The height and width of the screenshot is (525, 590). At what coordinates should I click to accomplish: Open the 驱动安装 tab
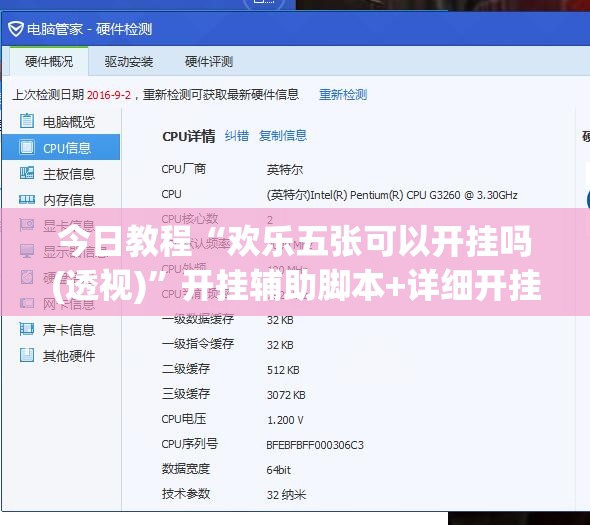129,62
